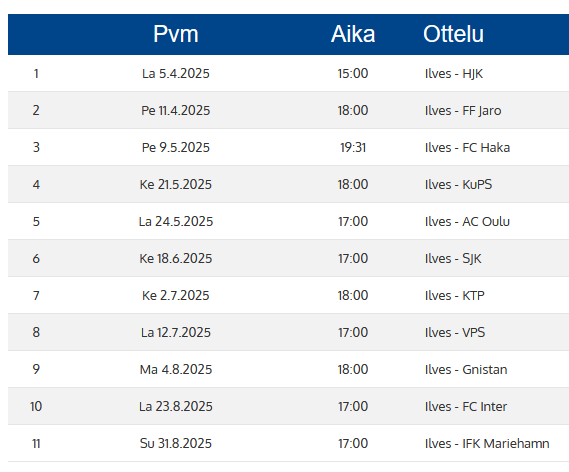Click the date Su 31.8.2025
The width and height of the screenshot is (569, 472).
coord(176,444)
